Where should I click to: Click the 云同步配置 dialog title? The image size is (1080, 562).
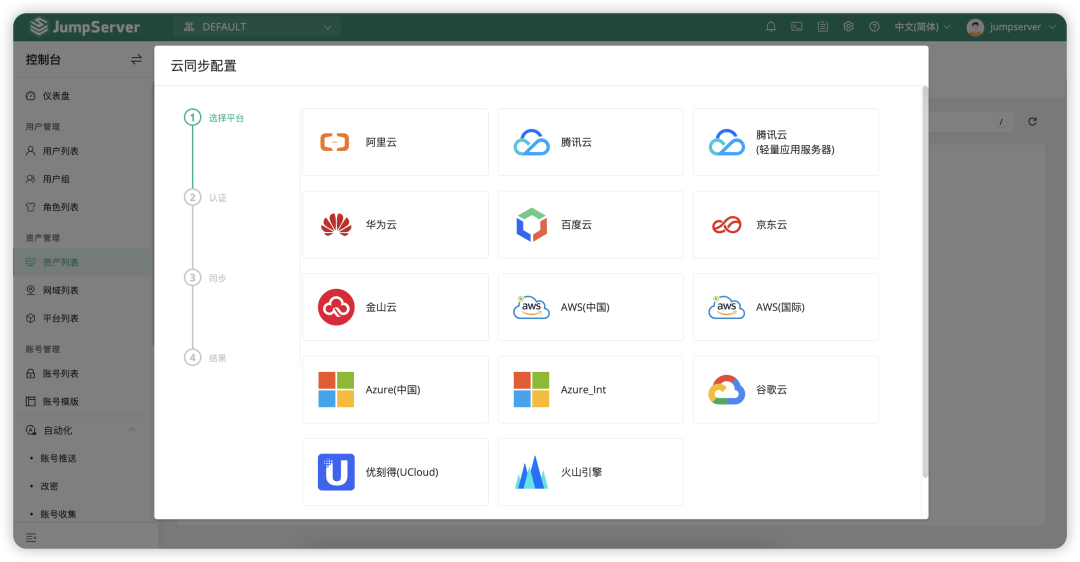(204, 66)
